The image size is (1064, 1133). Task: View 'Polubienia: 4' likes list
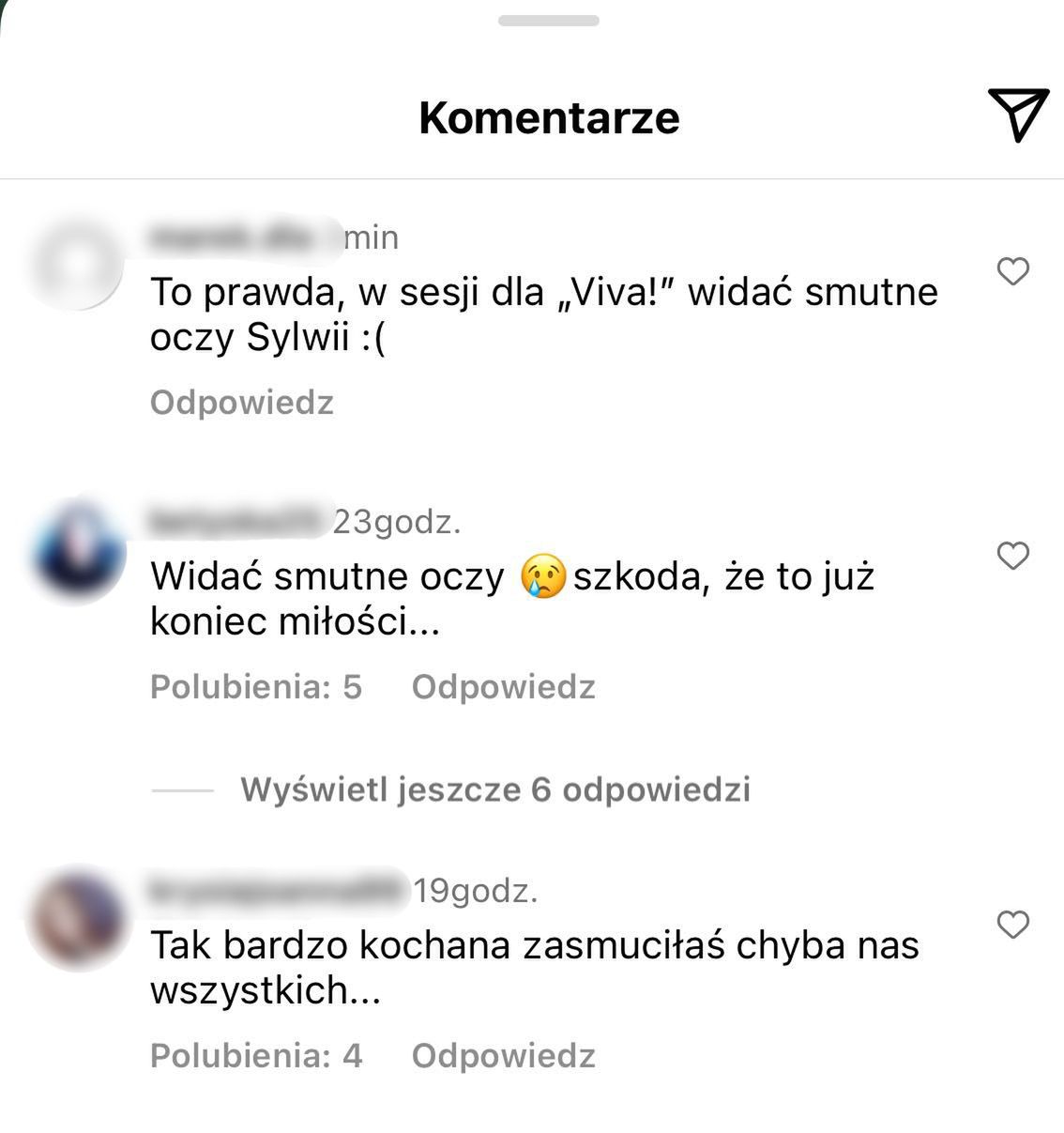(x=256, y=1056)
